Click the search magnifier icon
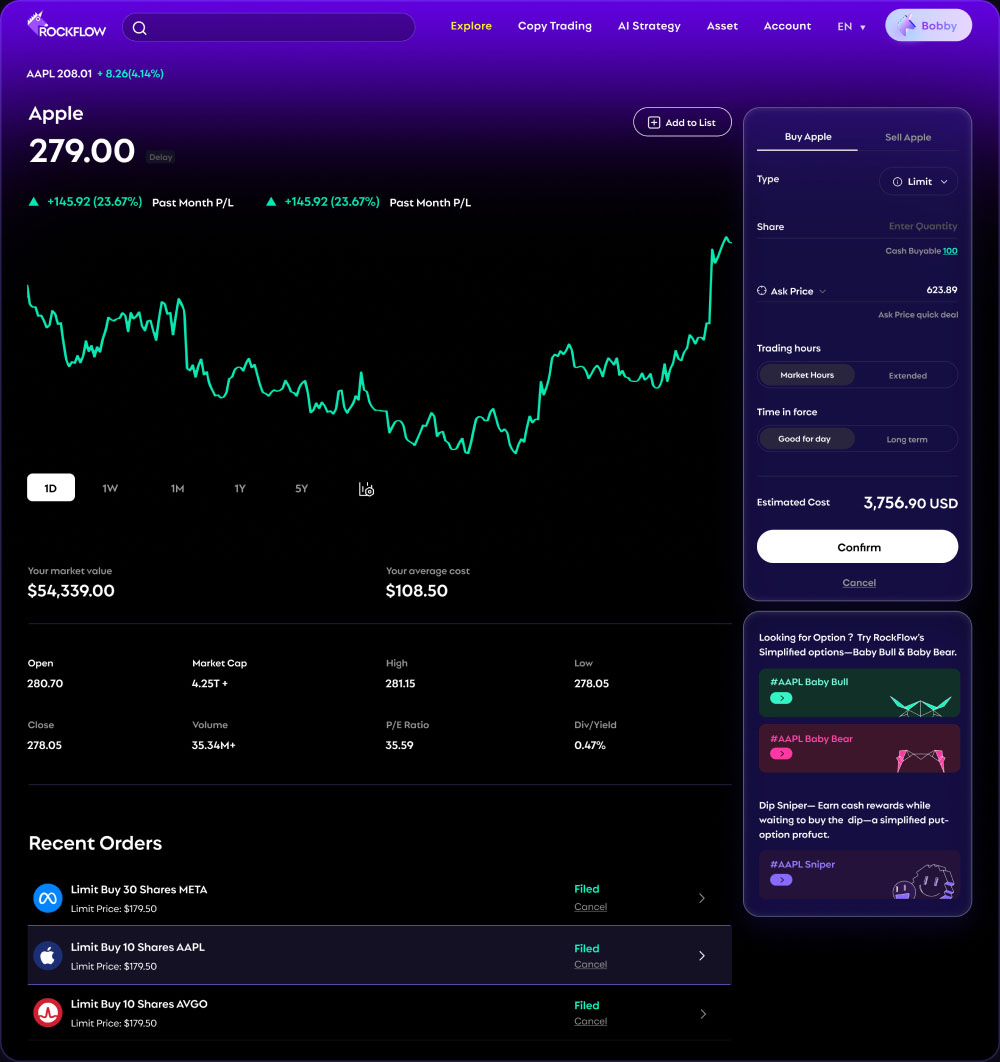Viewport: 1000px width, 1062px height. point(140,28)
